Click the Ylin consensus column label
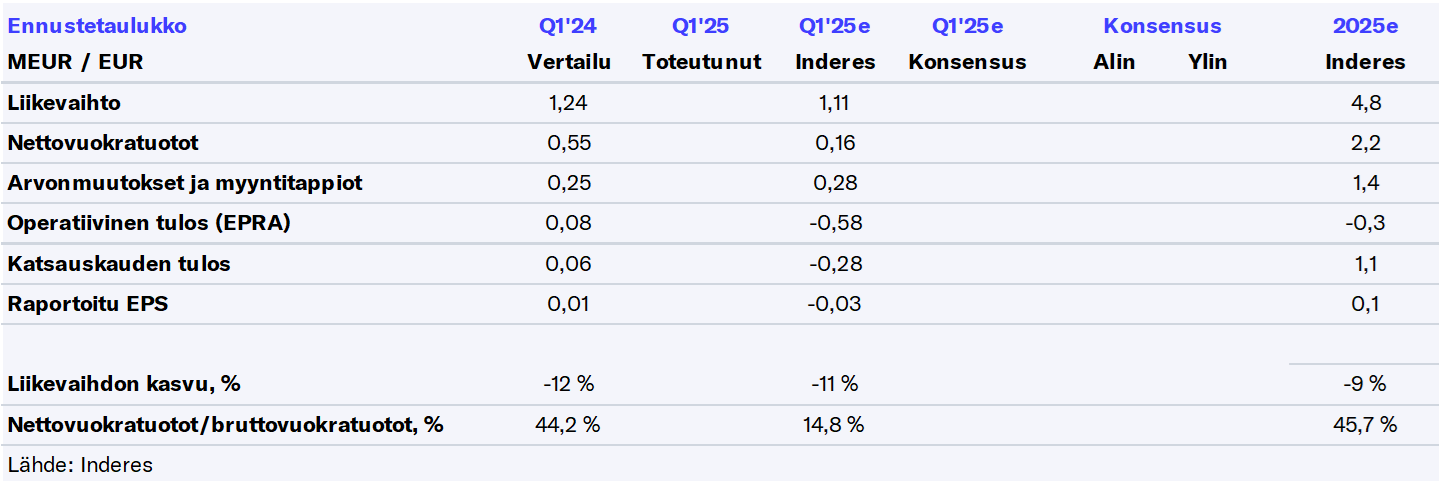Viewport: 1439px width, 481px height. click(1207, 62)
